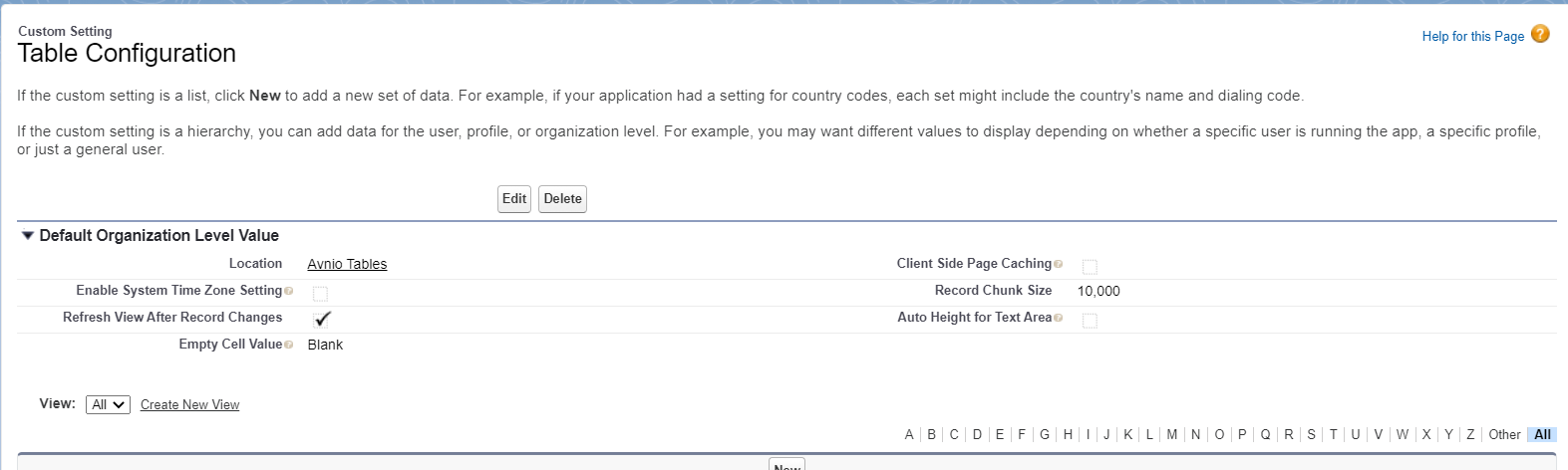Click the Edit button
This screenshot has width=1568, height=470.
tap(514, 199)
